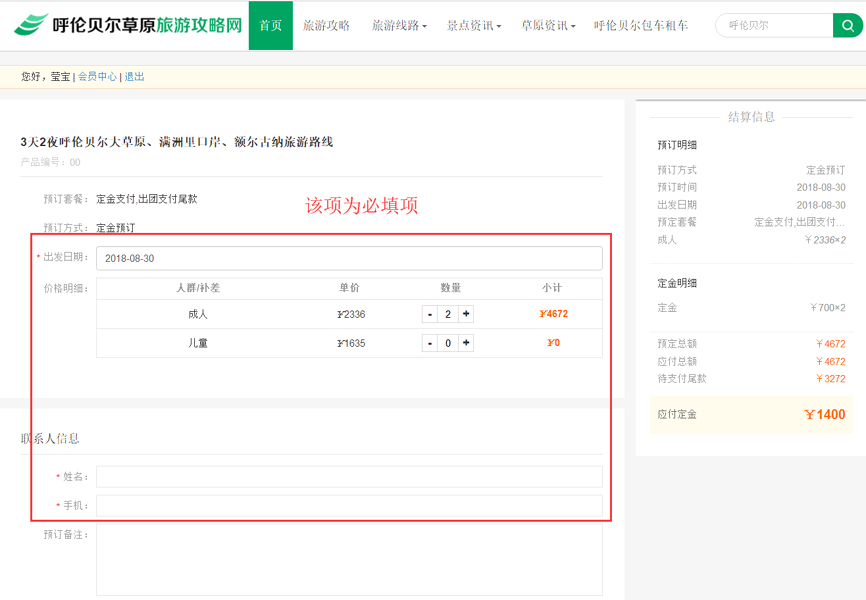Screen dimensions: 866x600
Task: Click the 手机 phone number field
Action: [349, 506]
